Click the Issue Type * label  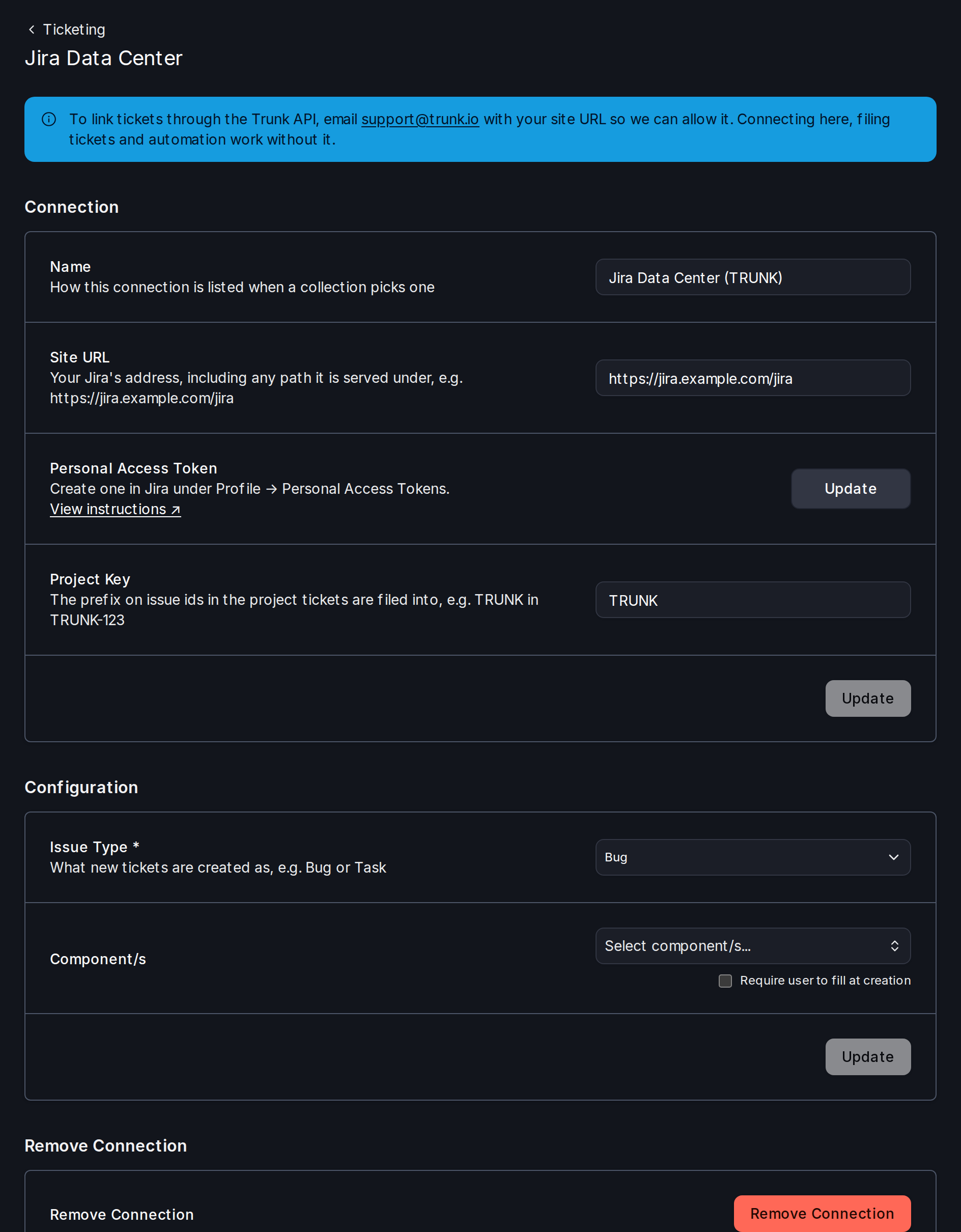(95, 847)
